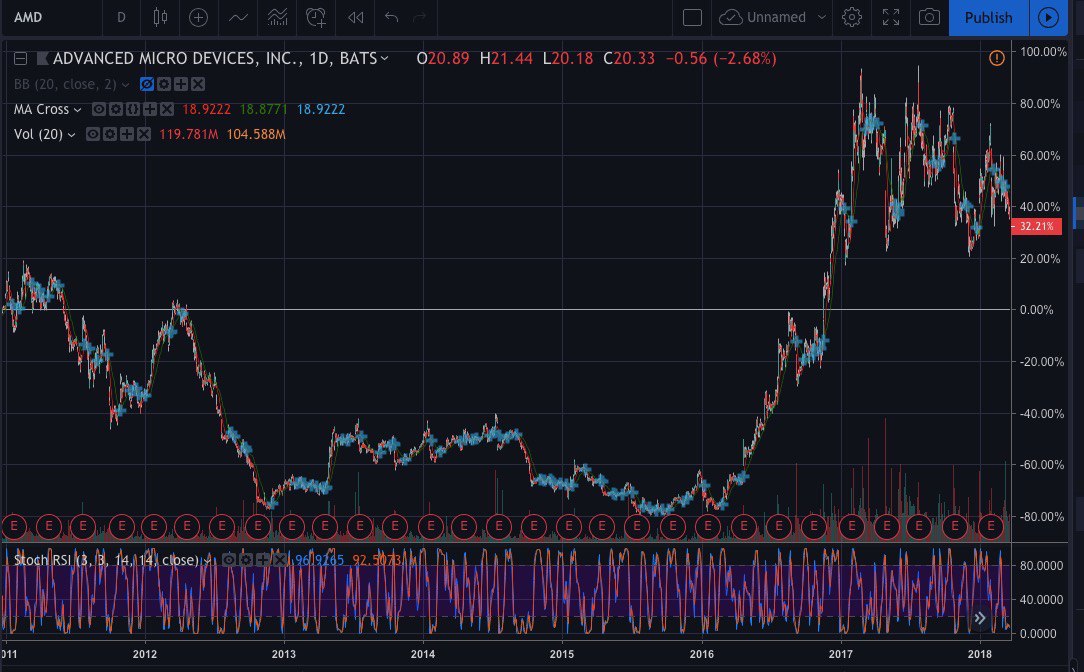Click the compare/add symbol plus icon

tap(198, 17)
